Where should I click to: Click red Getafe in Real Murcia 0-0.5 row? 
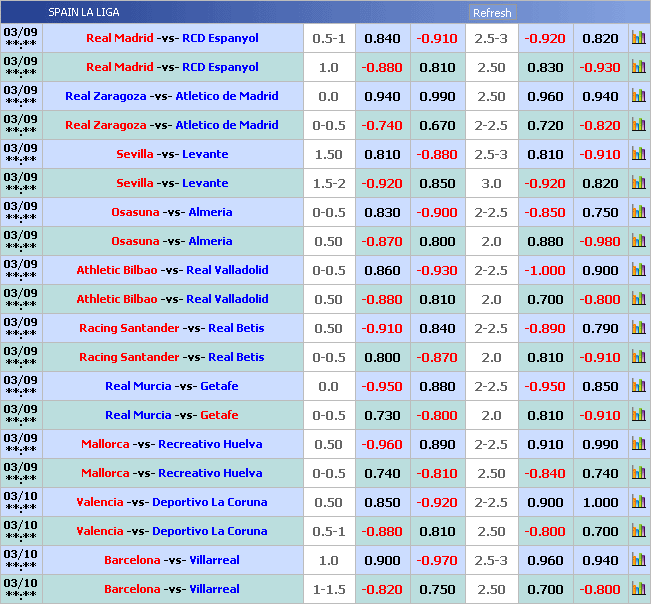(x=219, y=415)
